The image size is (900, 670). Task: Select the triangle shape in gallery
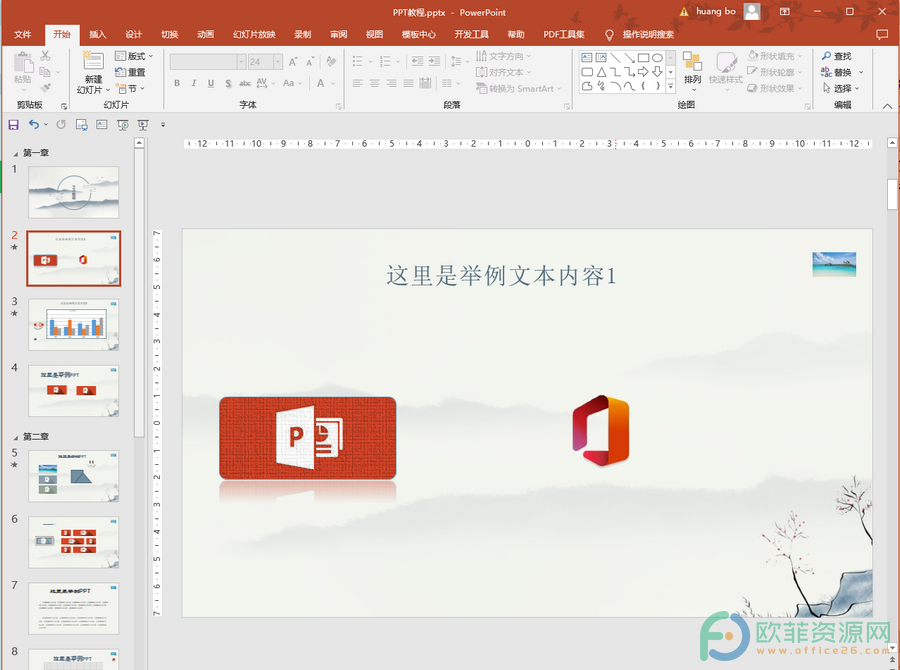point(601,72)
